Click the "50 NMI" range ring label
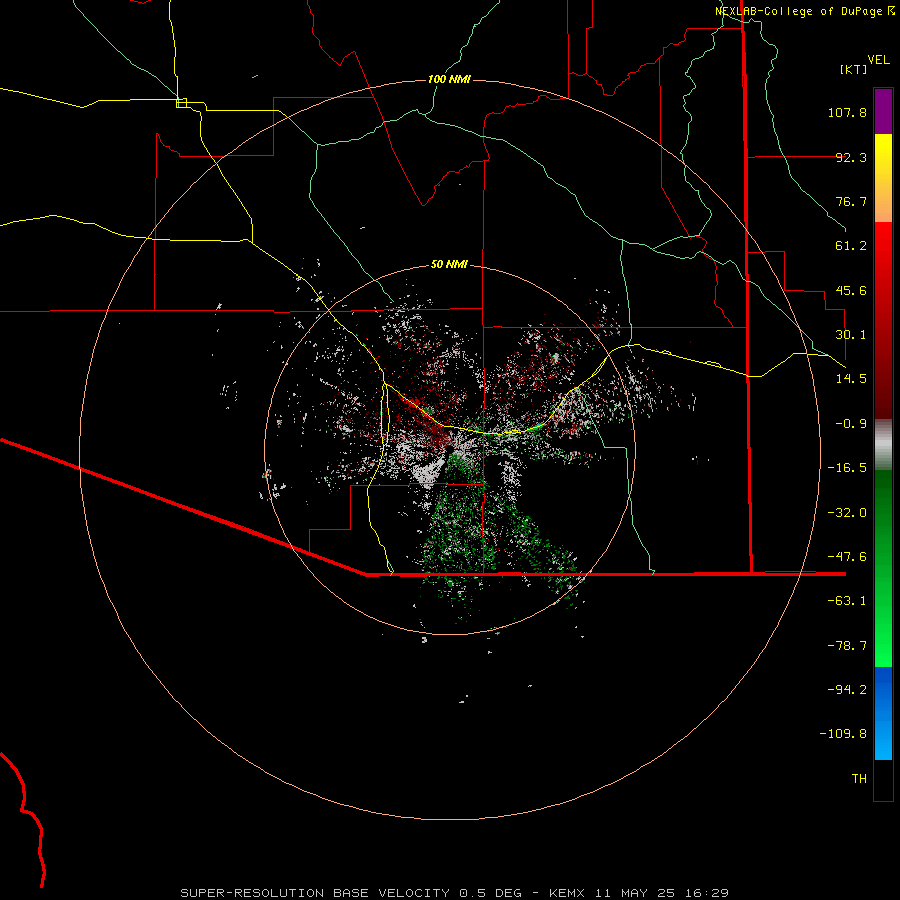This screenshot has height=900, width=900. 449,264
